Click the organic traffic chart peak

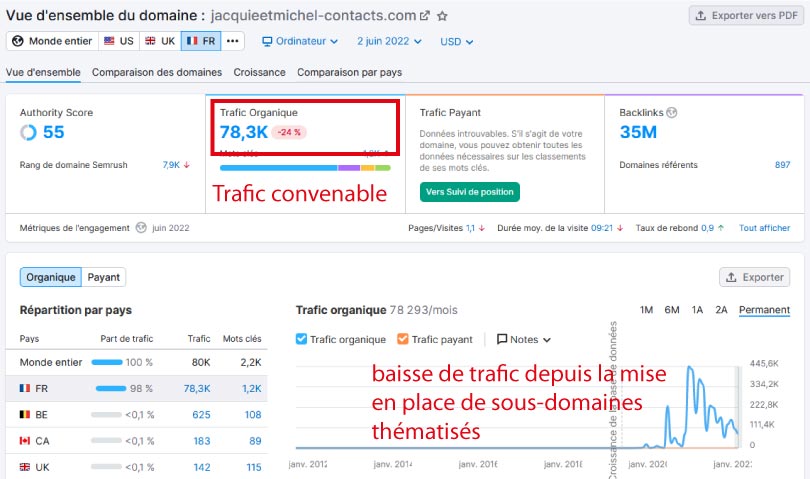click(690, 368)
